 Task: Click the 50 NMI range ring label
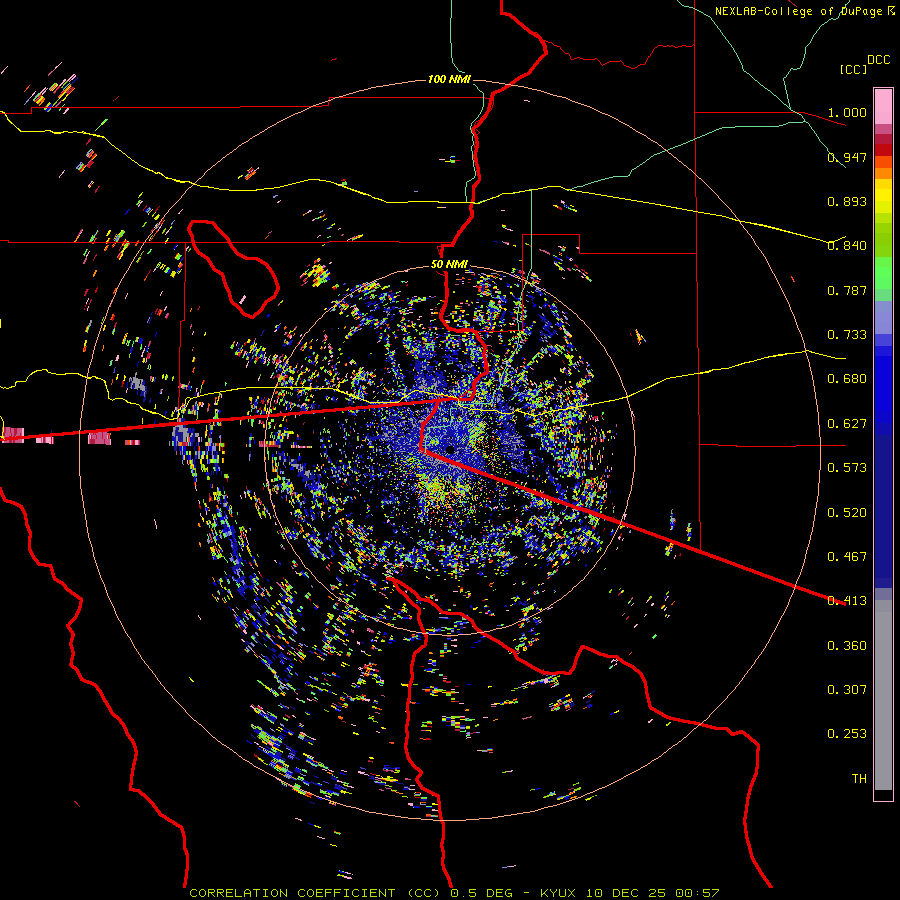point(449,264)
